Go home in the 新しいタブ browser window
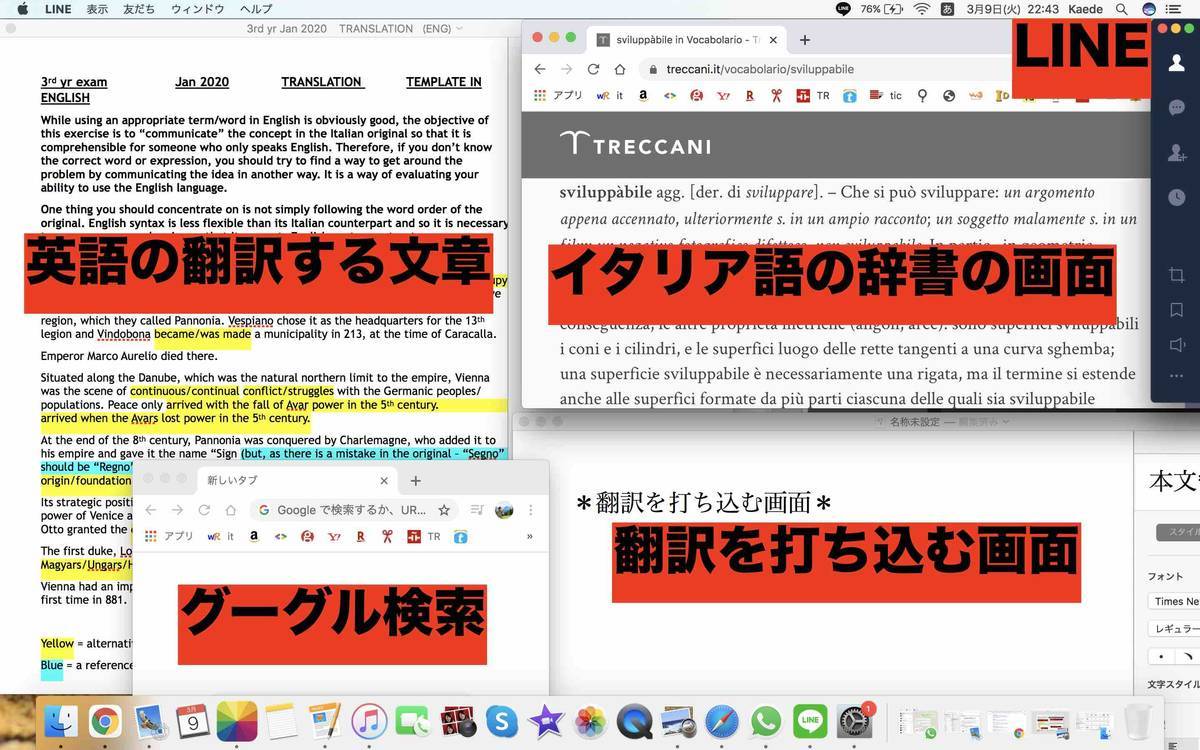 coord(230,510)
